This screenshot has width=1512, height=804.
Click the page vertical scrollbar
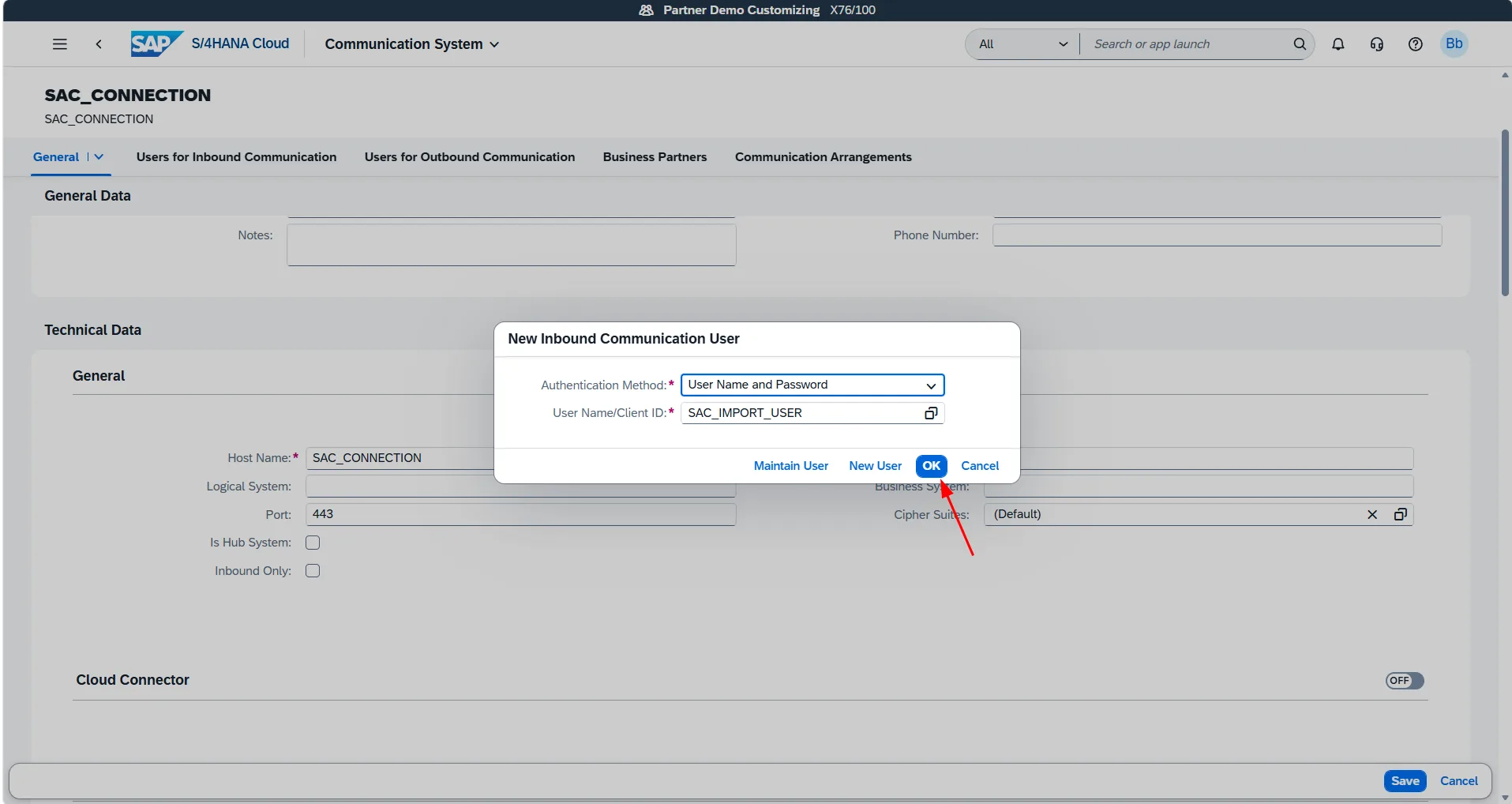point(1505,213)
